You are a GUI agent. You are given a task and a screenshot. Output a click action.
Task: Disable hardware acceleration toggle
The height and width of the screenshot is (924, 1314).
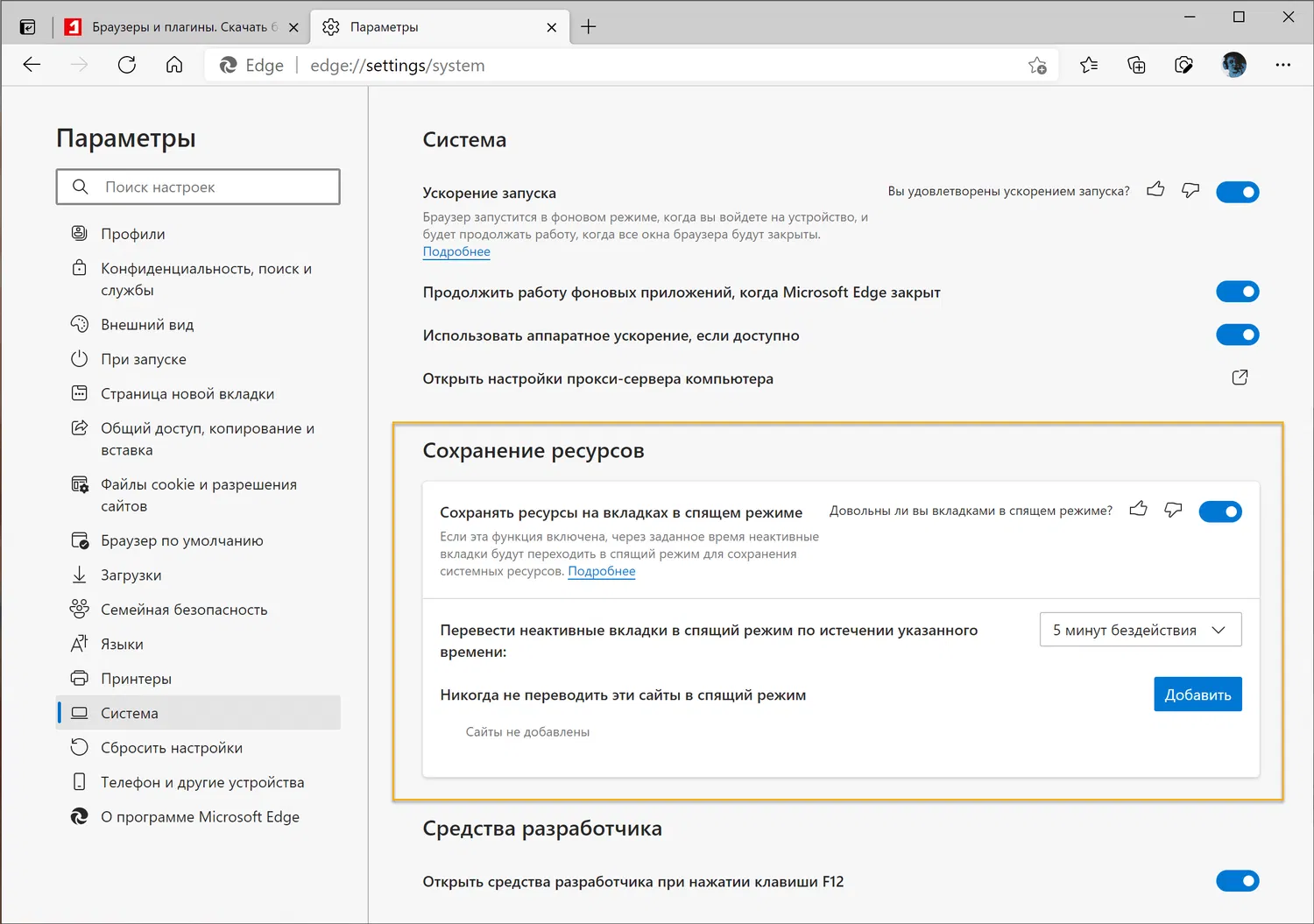[x=1237, y=335]
